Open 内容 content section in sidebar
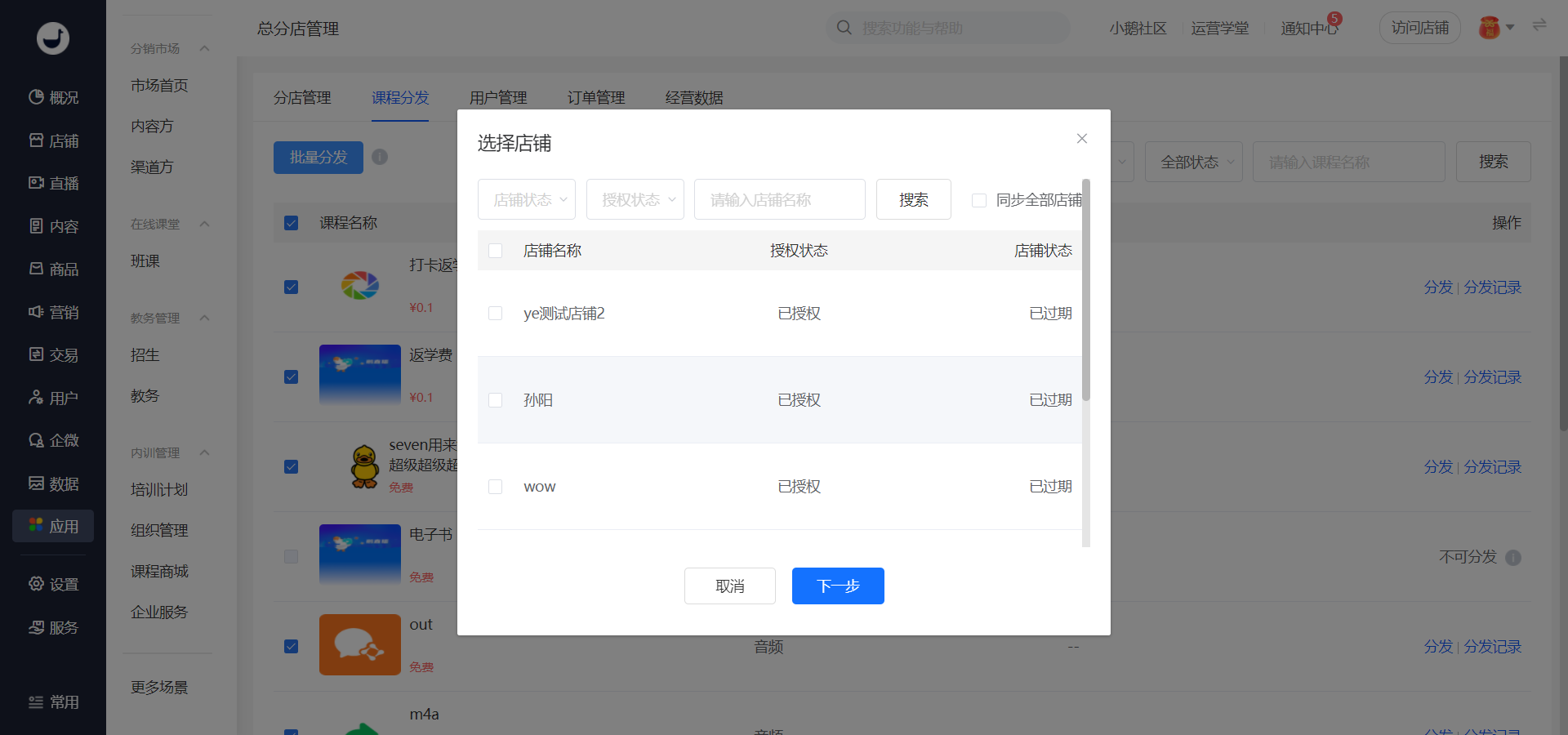This screenshot has height=735, width=1568. tap(53, 226)
